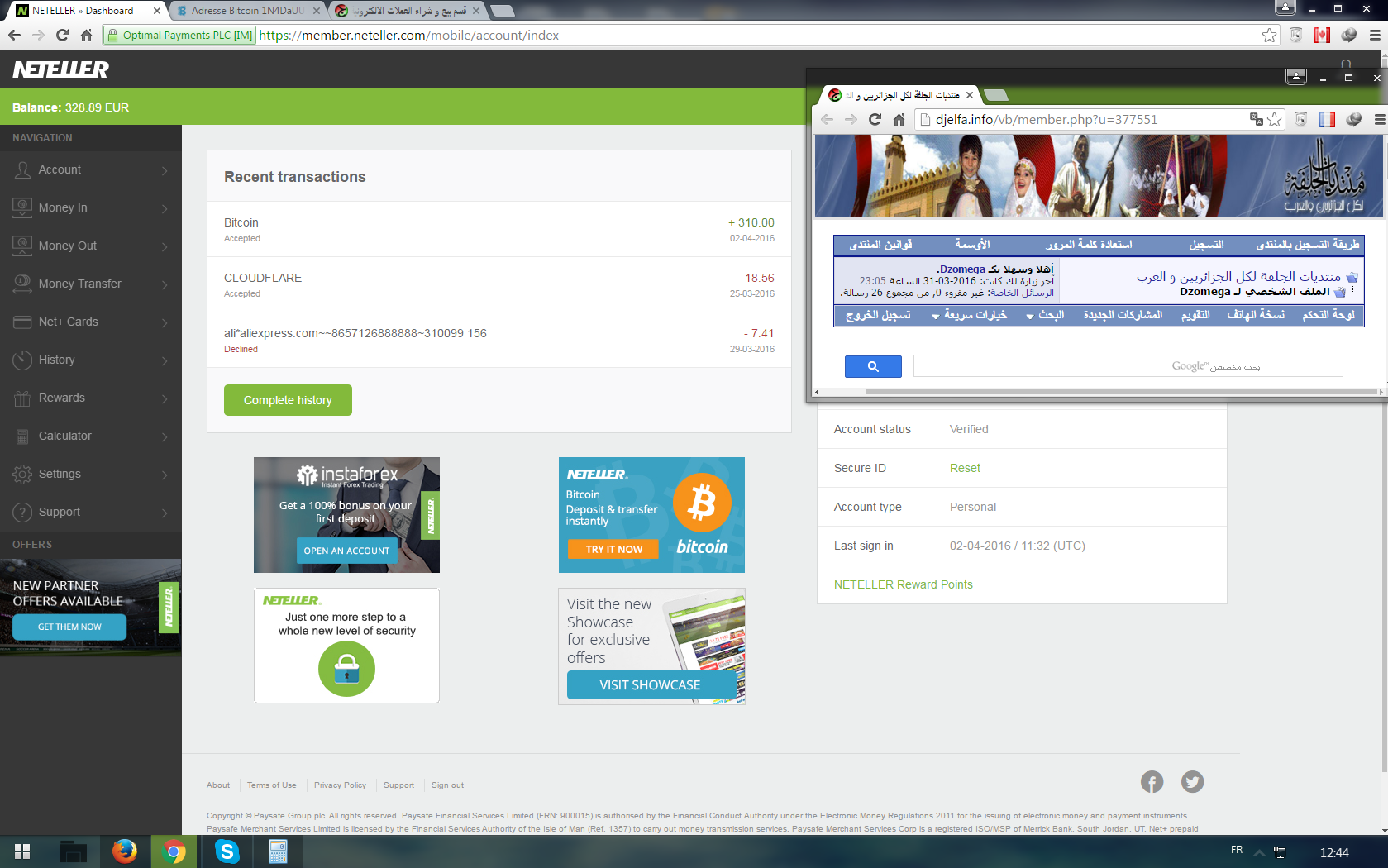Click the Complete history button

(288, 400)
